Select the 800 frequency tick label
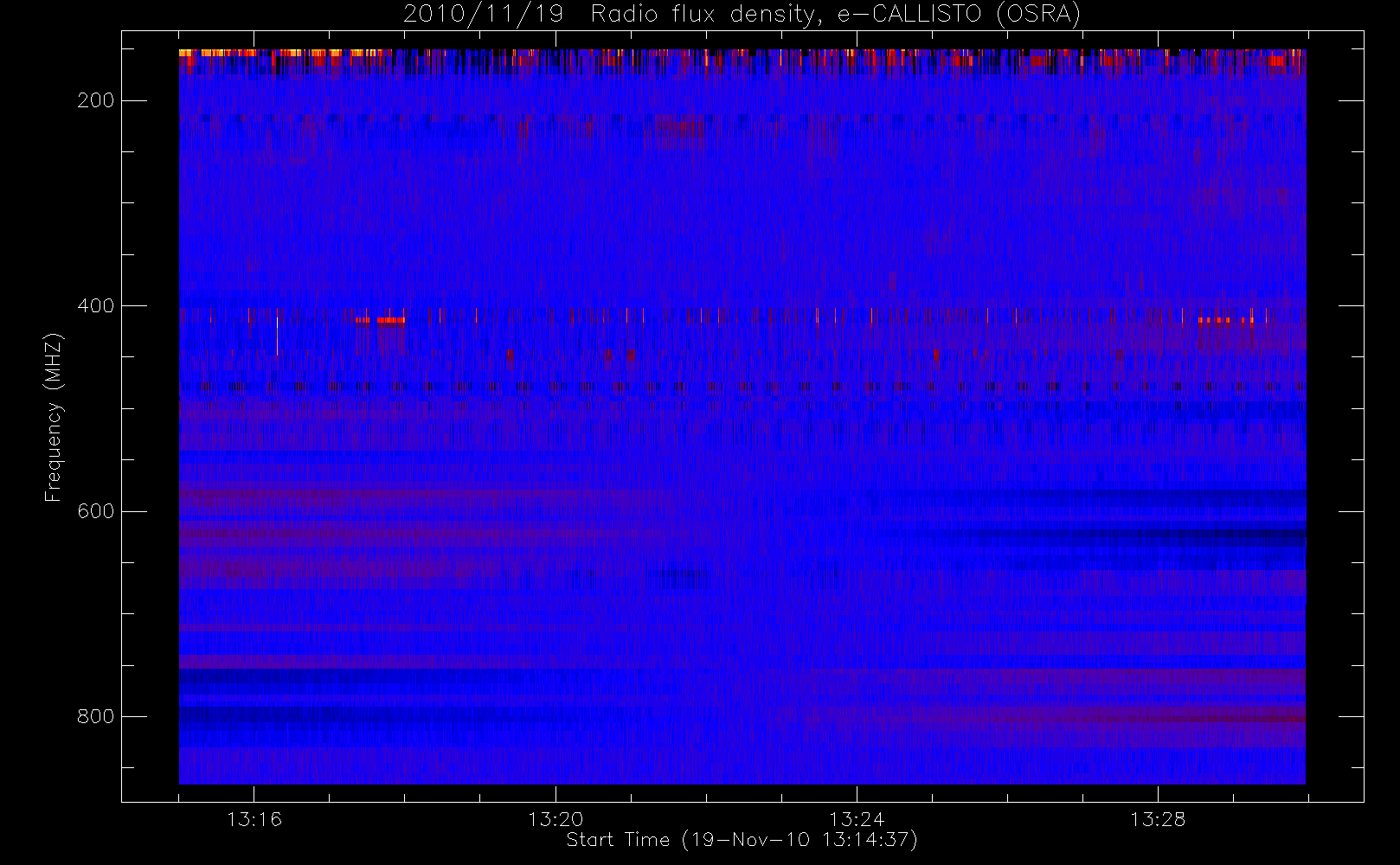 (x=95, y=716)
